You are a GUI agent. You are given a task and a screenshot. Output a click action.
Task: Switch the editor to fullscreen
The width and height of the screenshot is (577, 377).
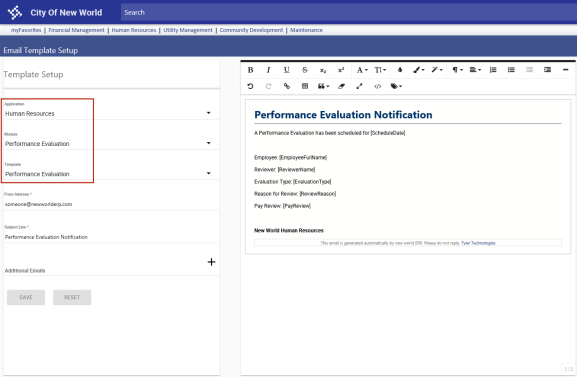(x=359, y=86)
